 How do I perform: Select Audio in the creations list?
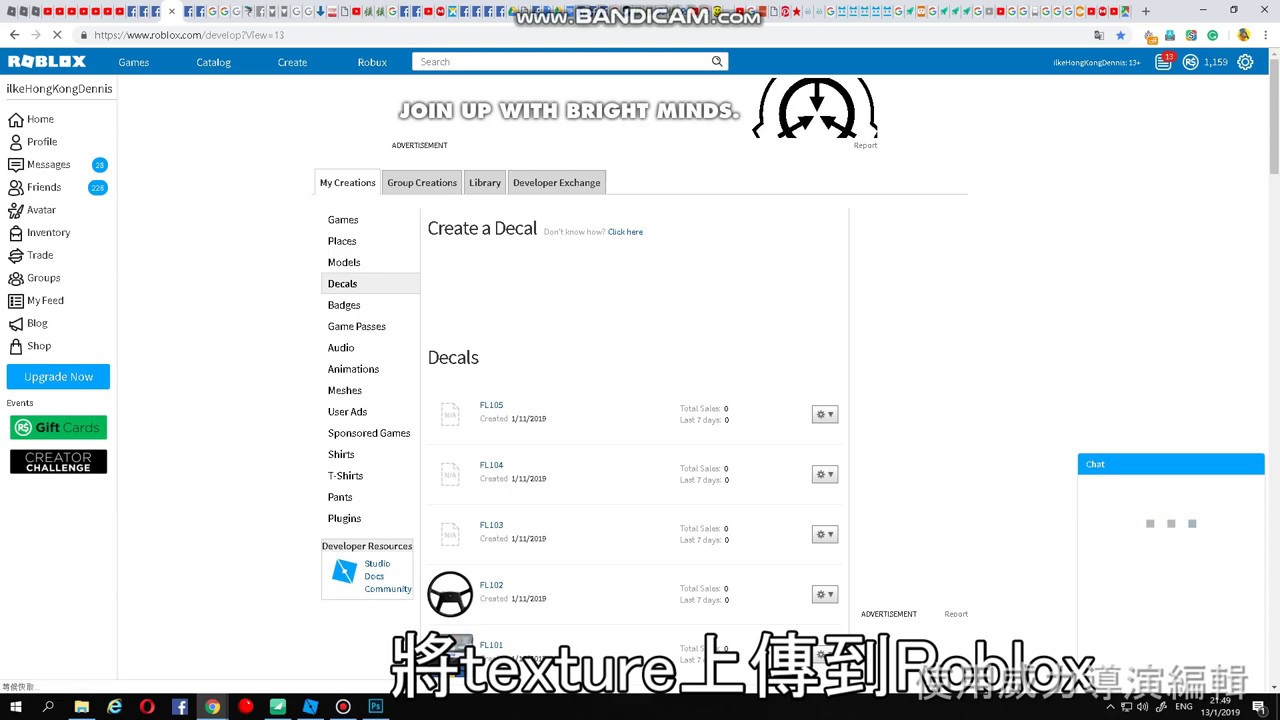click(x=341, y=348)
